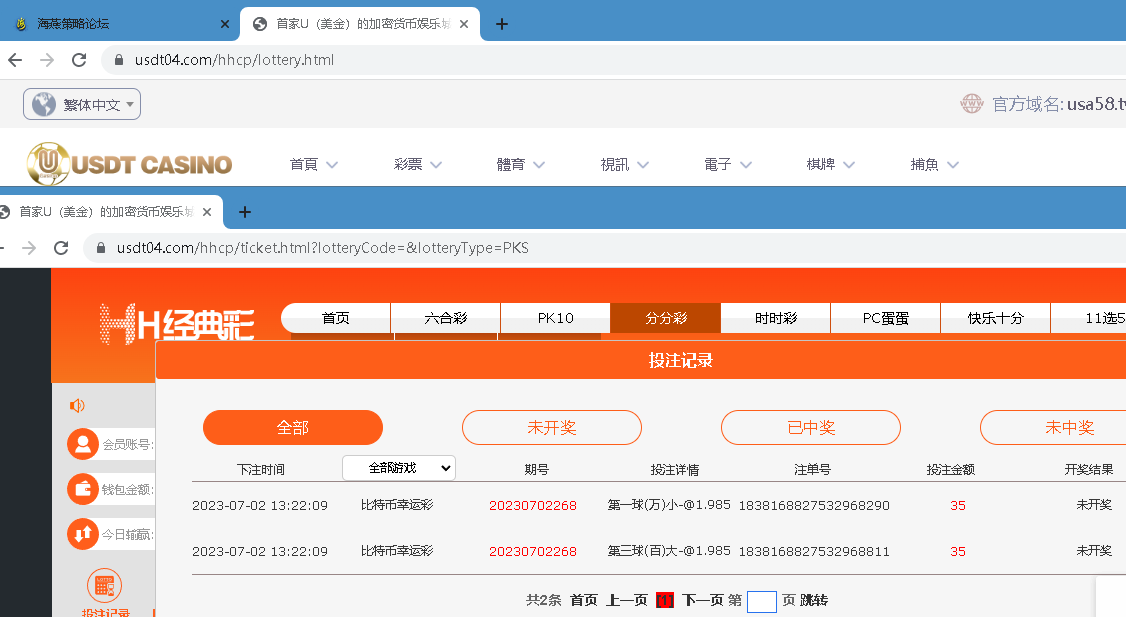The width and height of the screenshot is (1126, 617).
Task: Go to 下一页 next page
Action: (x=702, y=600)
